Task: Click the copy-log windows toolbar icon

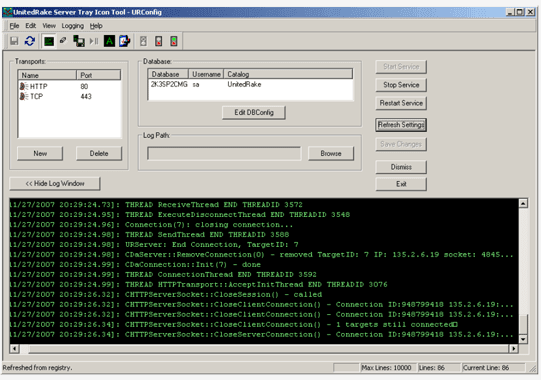Action: tap(79, 41)
